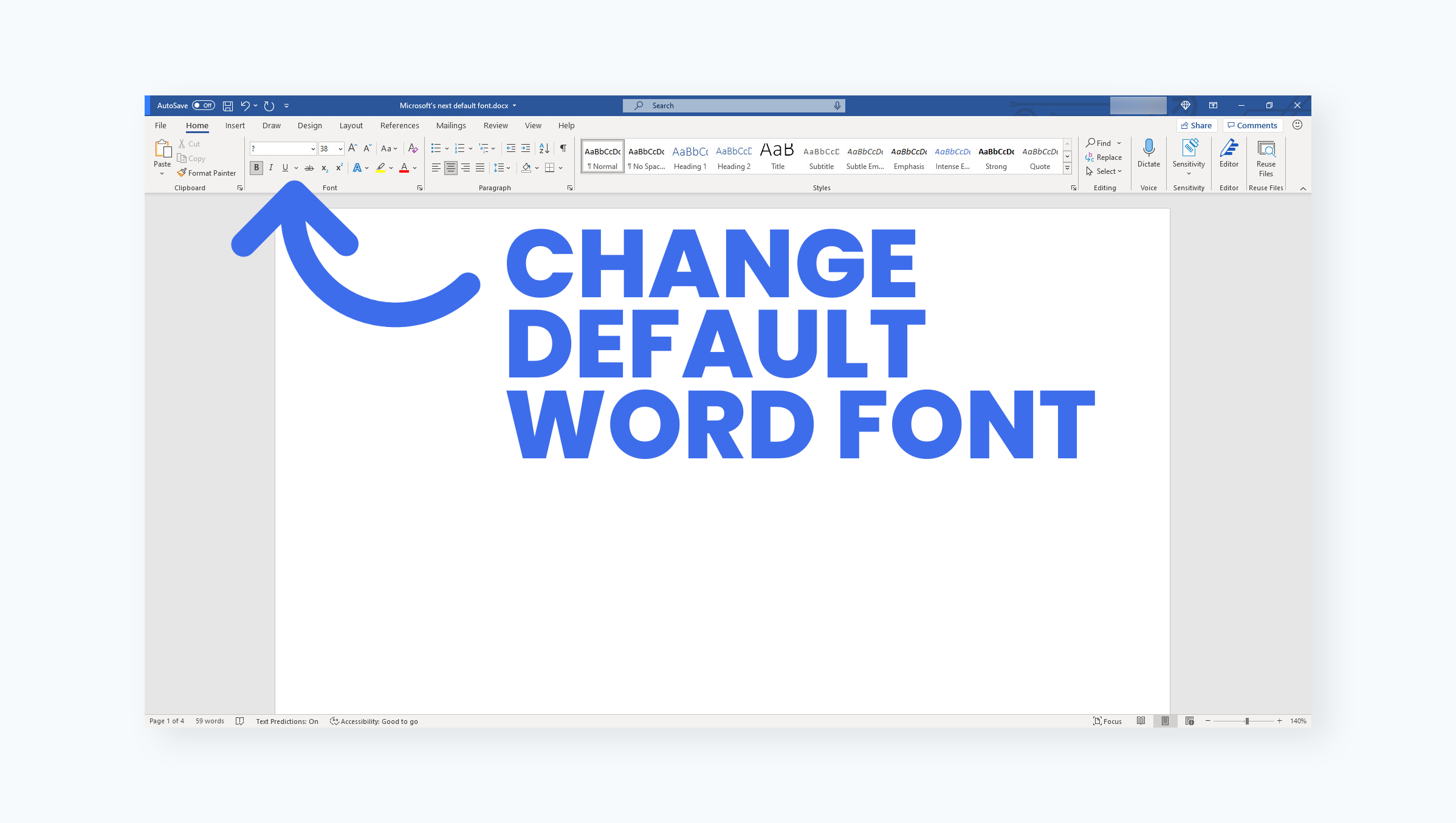1456x823 pixels.
Task: Open the font size dropdown
Action: (340, 149)
